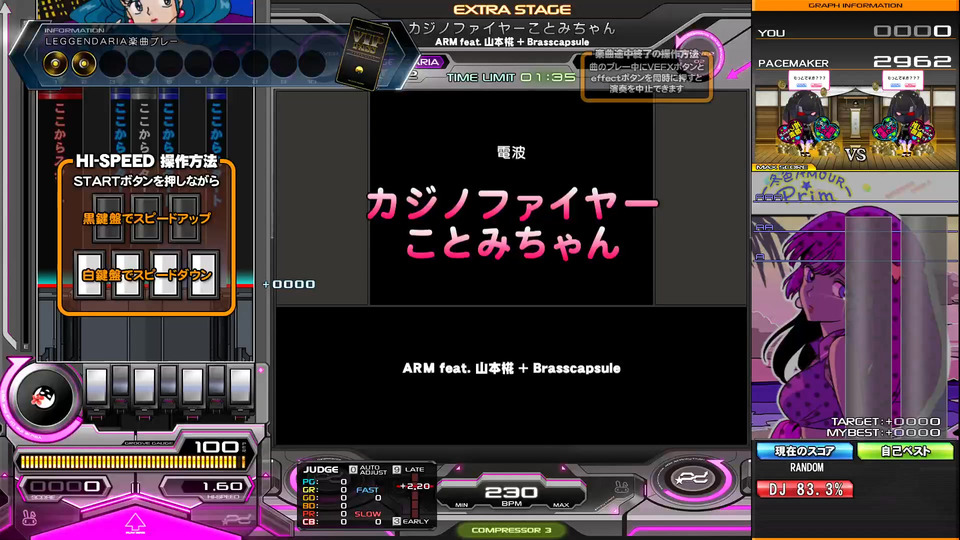Click the SLOW counter label
The width and height of the screenshot is (960, 540).
click(367, 514)
